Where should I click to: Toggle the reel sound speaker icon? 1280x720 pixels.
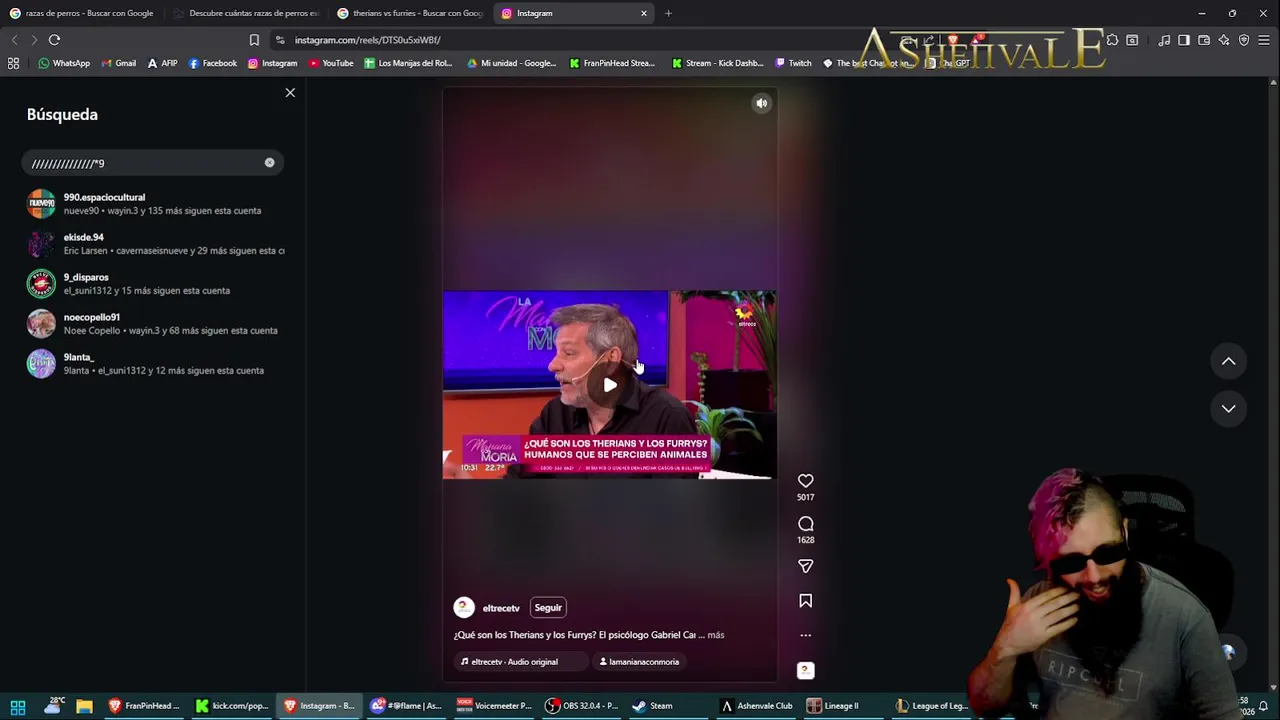tap(762, 103)
